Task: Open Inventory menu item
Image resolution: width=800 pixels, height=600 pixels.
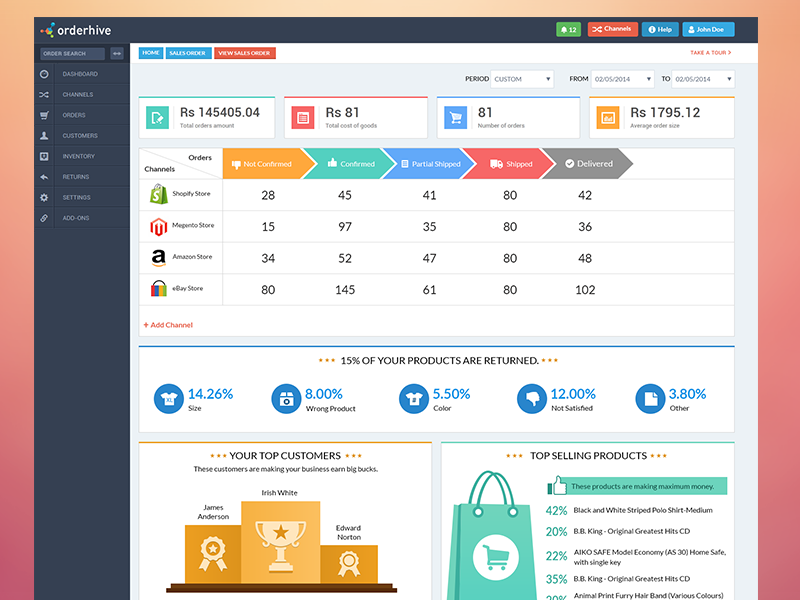Action: pyautogui.click(x=82, y=156)
